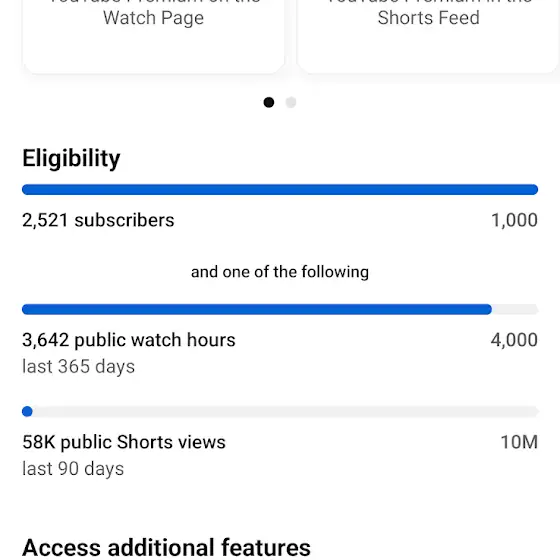Tap the last 90 days caption

click(73, 469)
